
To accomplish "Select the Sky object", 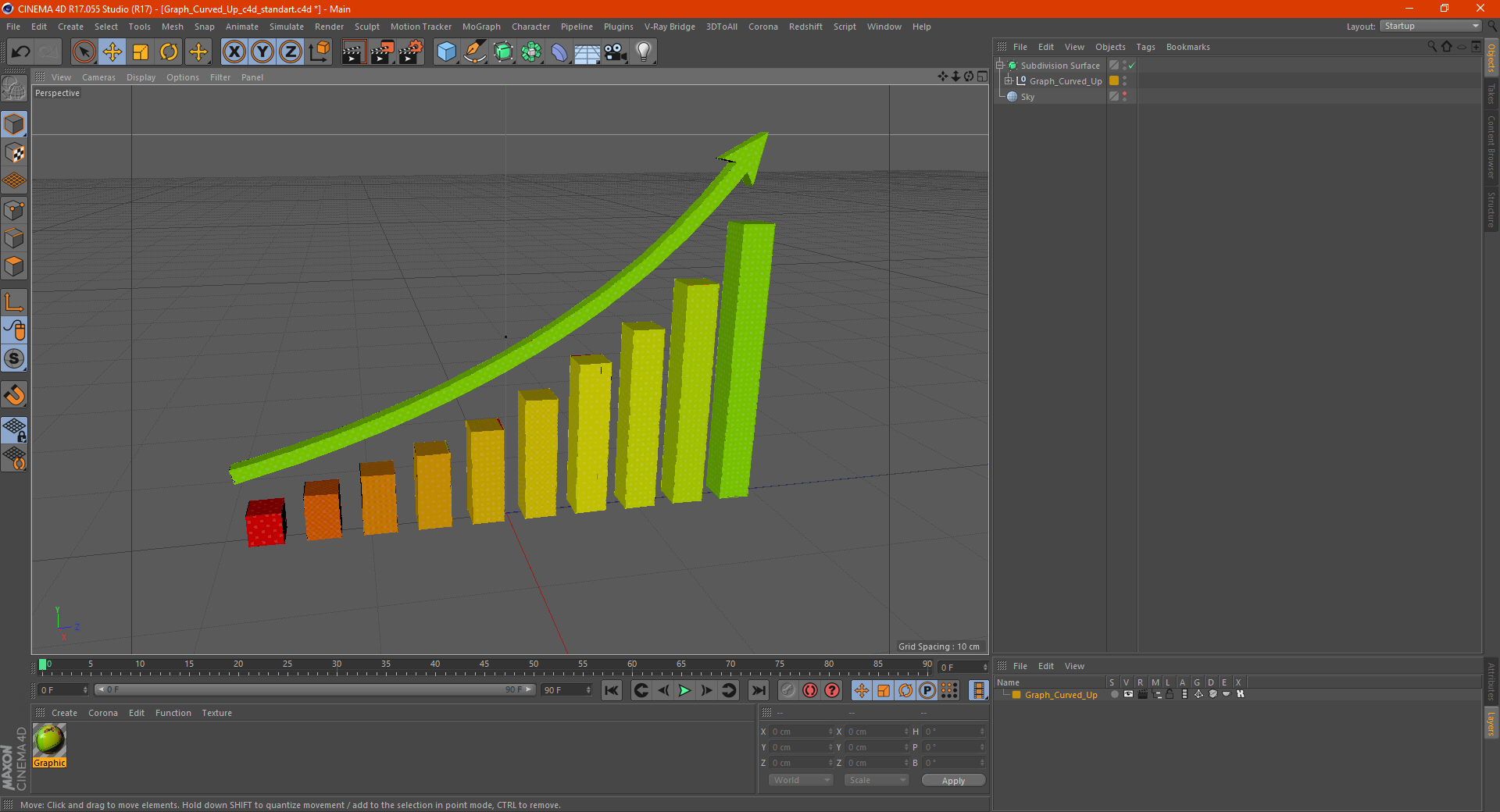I will [1027, 97].
